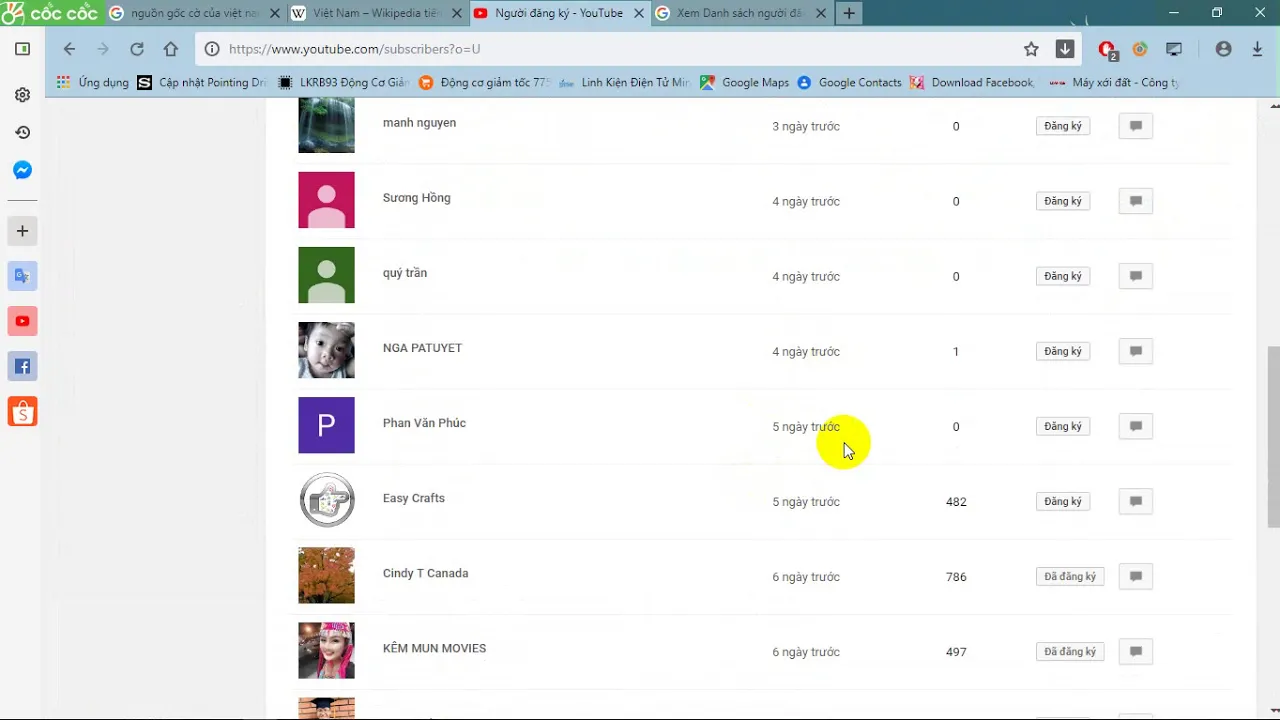Open the red ad-blocker extension icon
This screenshot has height=720, width=1280.
pyautogui.click(x=1107, y=49)
